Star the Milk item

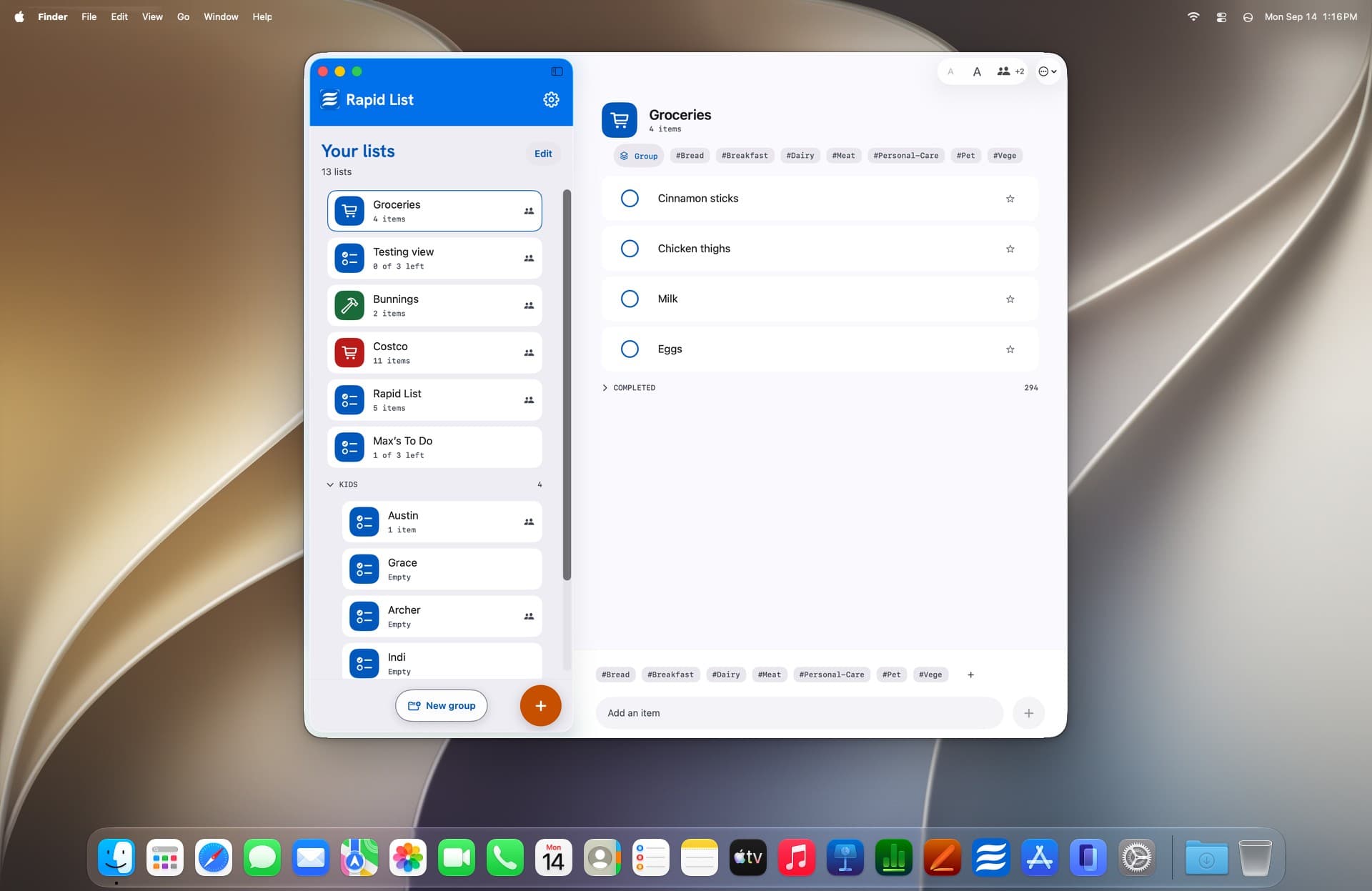(1010, 299)
